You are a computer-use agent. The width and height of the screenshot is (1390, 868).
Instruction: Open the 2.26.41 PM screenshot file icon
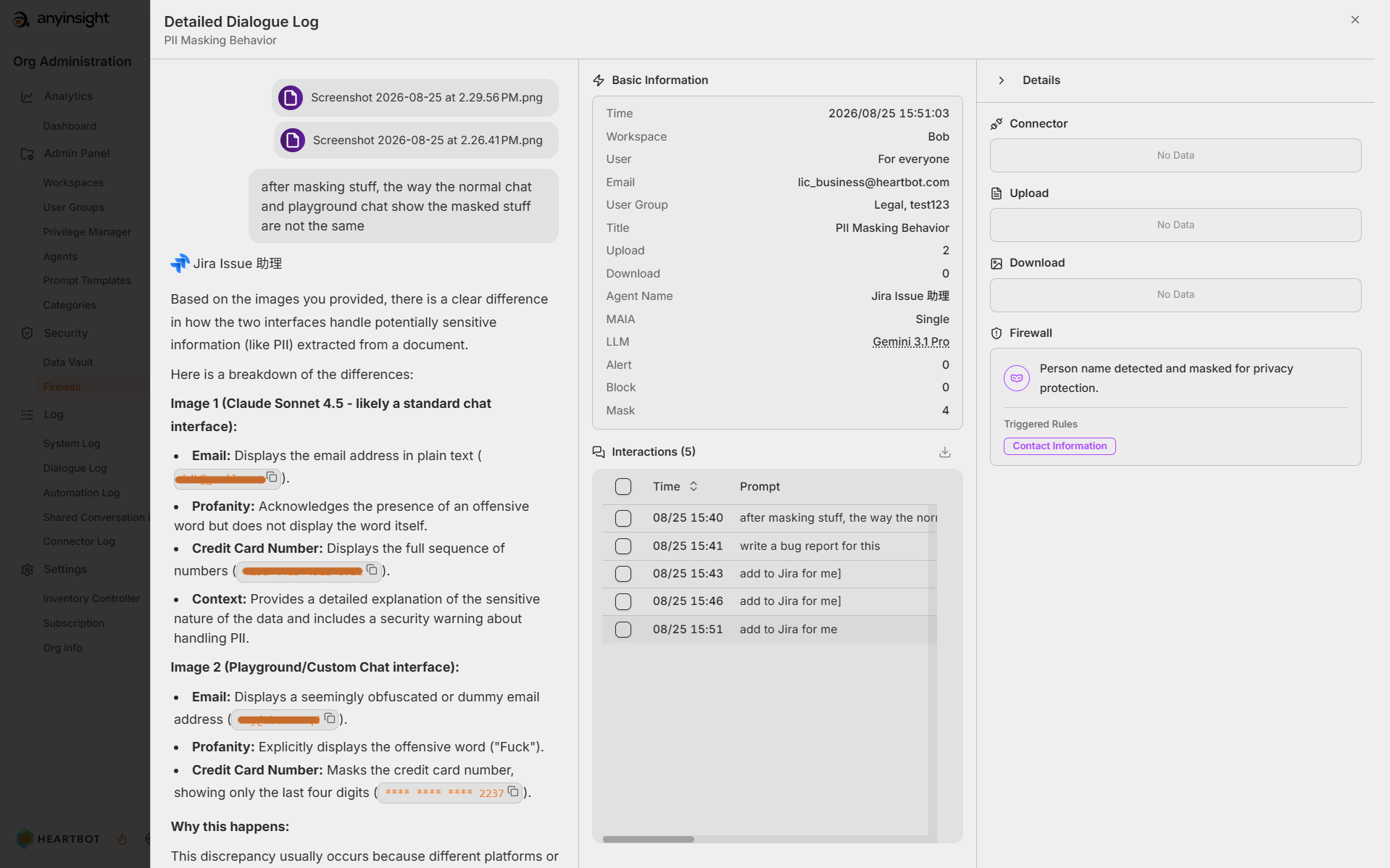(x=293, y=140)
